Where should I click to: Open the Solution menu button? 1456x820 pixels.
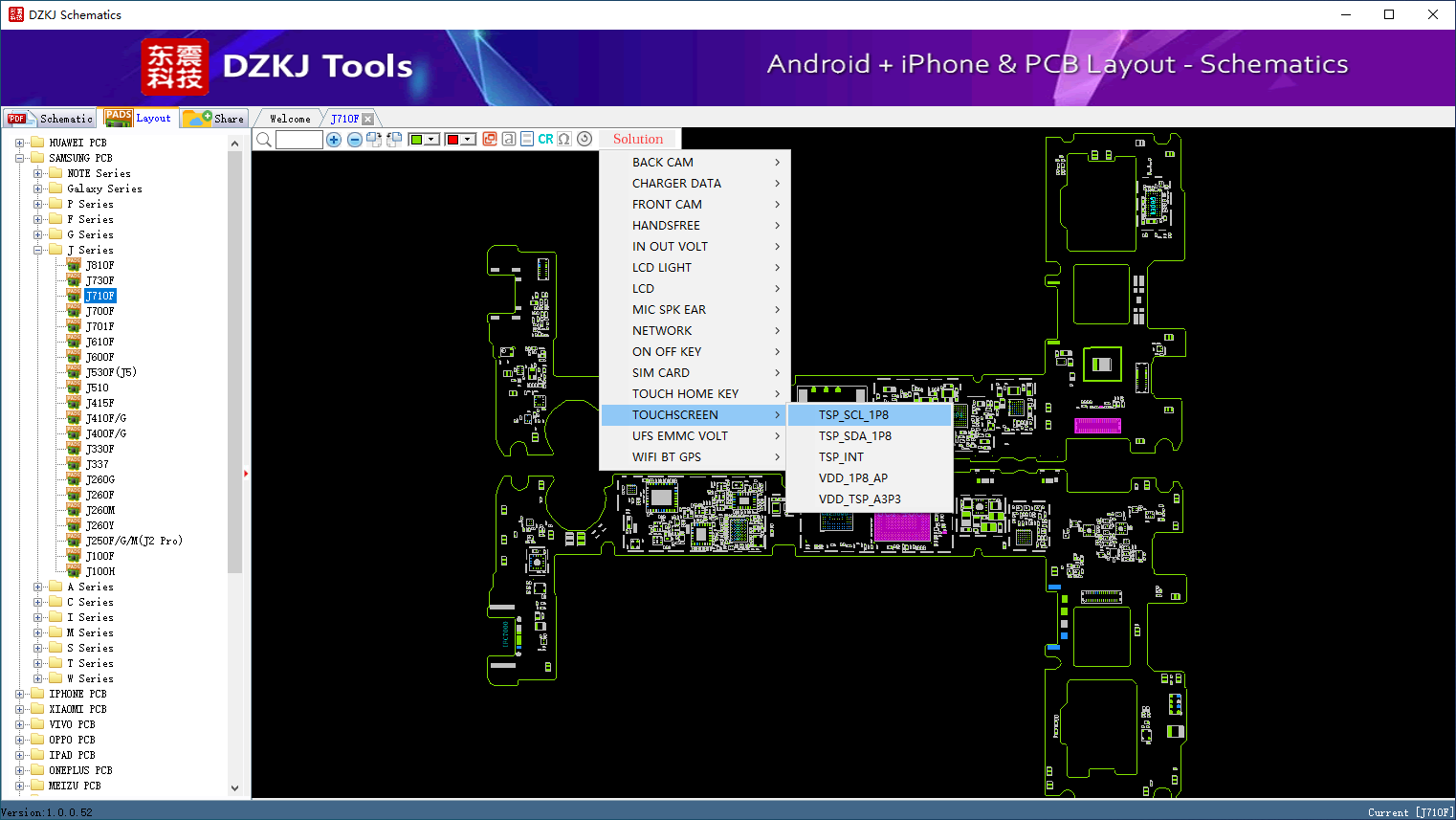(x=638, y=139)
